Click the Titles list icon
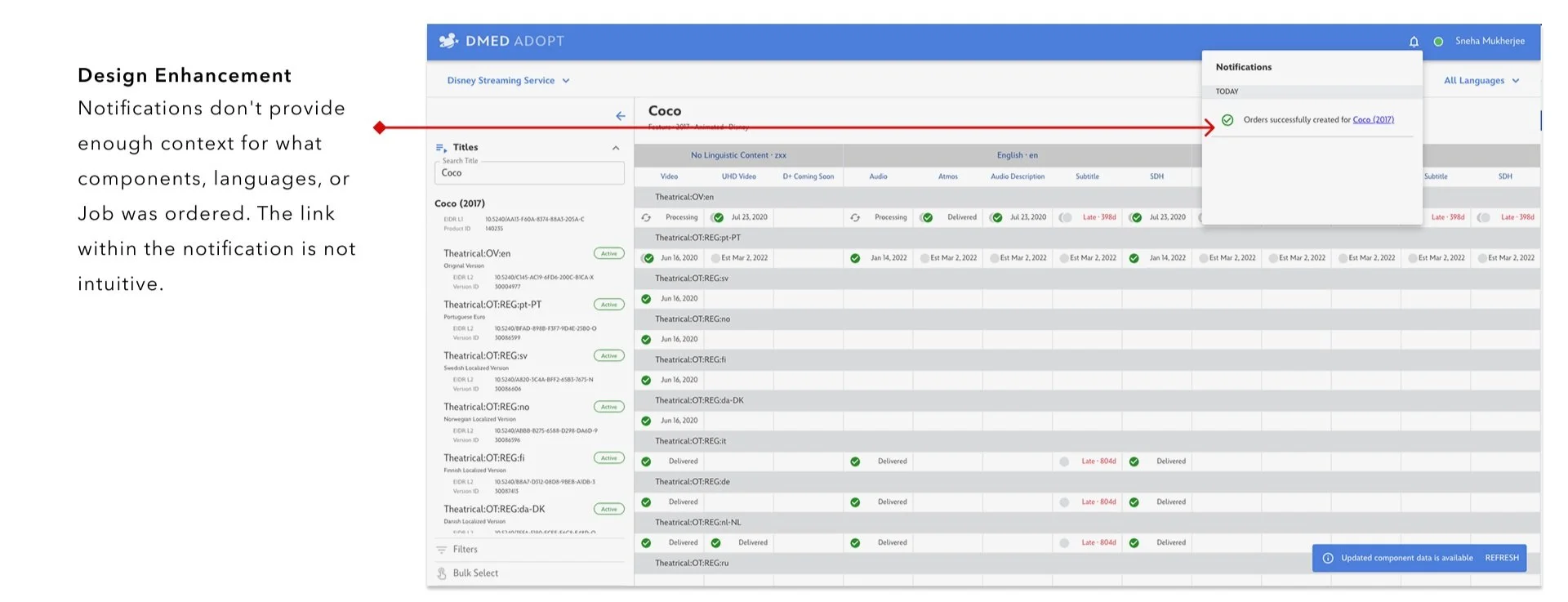 (441, 148)
